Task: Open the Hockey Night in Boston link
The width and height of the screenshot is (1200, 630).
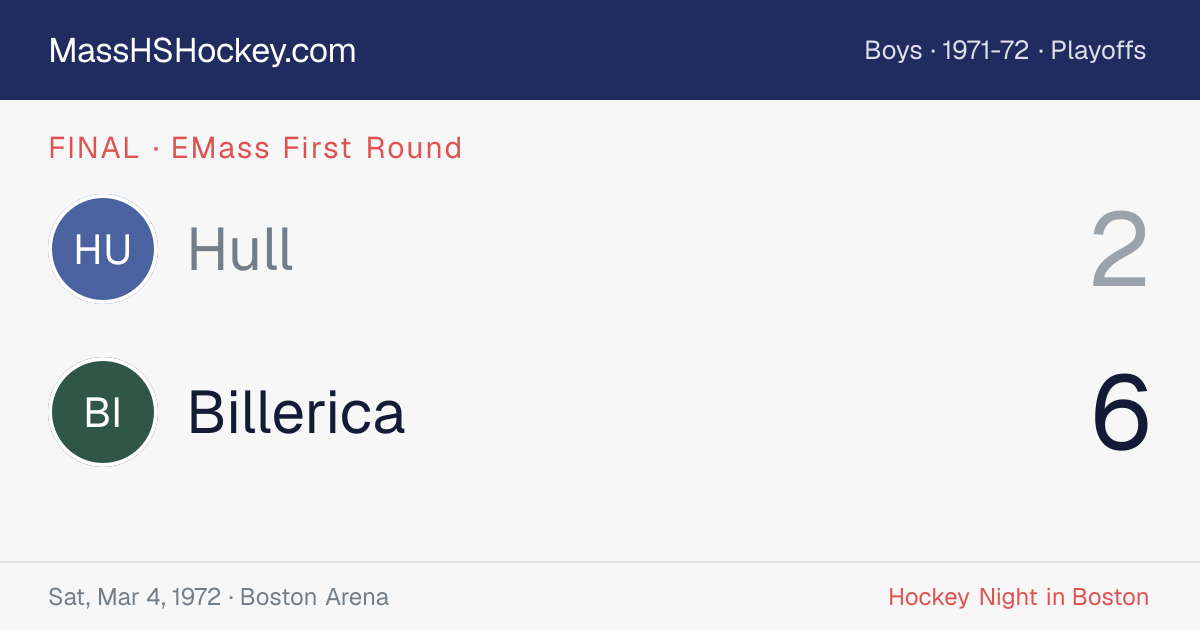Action: 1018,597
